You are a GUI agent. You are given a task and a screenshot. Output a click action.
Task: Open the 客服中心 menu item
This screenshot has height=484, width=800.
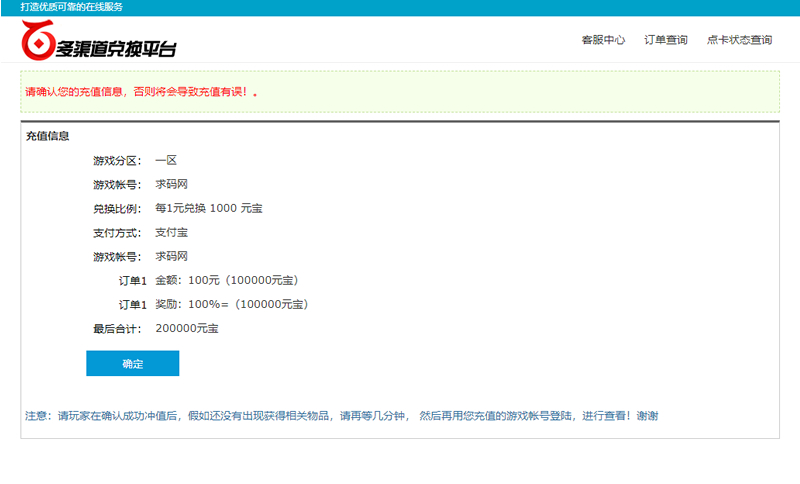point(603,41)
